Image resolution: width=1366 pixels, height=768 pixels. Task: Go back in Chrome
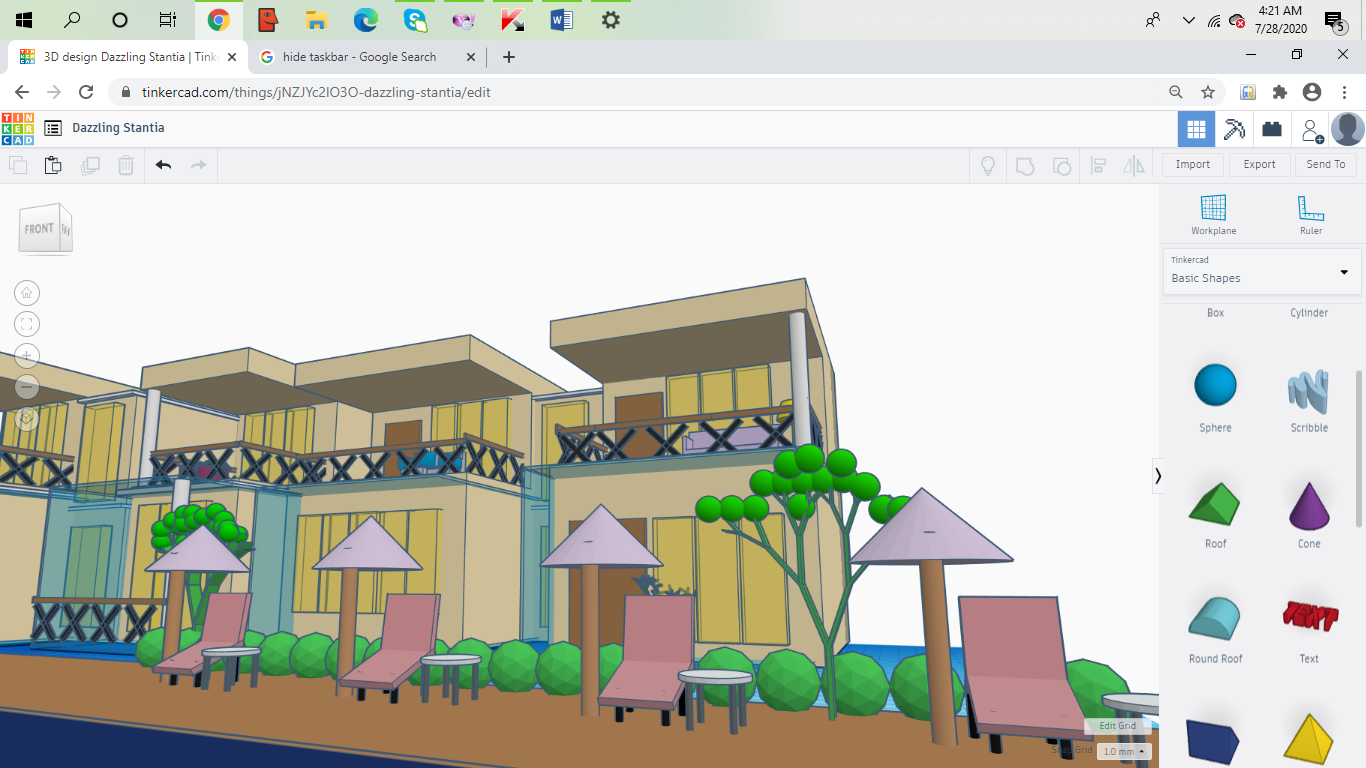22,92
